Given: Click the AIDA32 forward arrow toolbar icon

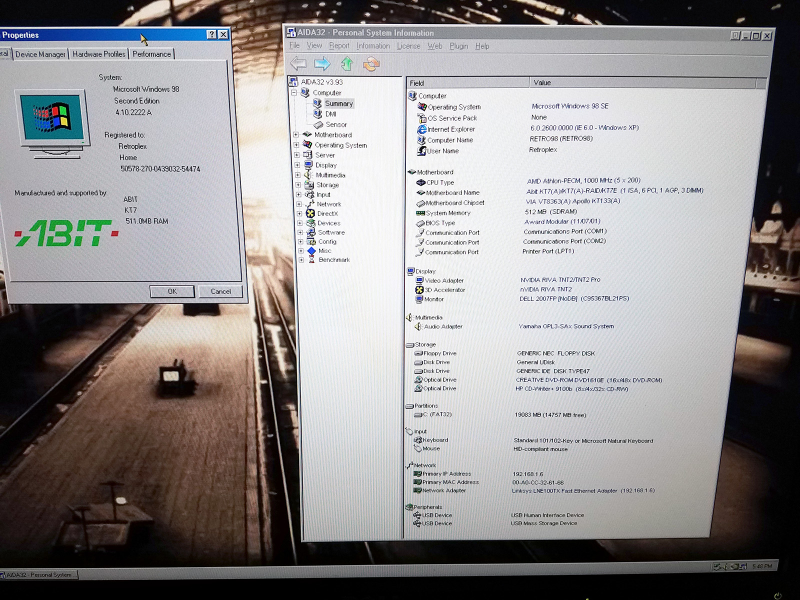Looking at the screenshot, I should point(322,64).
